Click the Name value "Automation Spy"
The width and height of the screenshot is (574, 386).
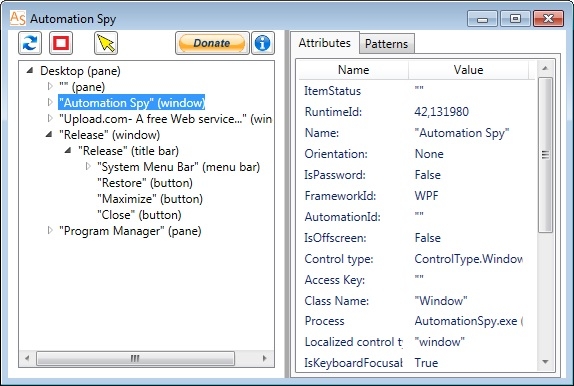coord(462,133)
